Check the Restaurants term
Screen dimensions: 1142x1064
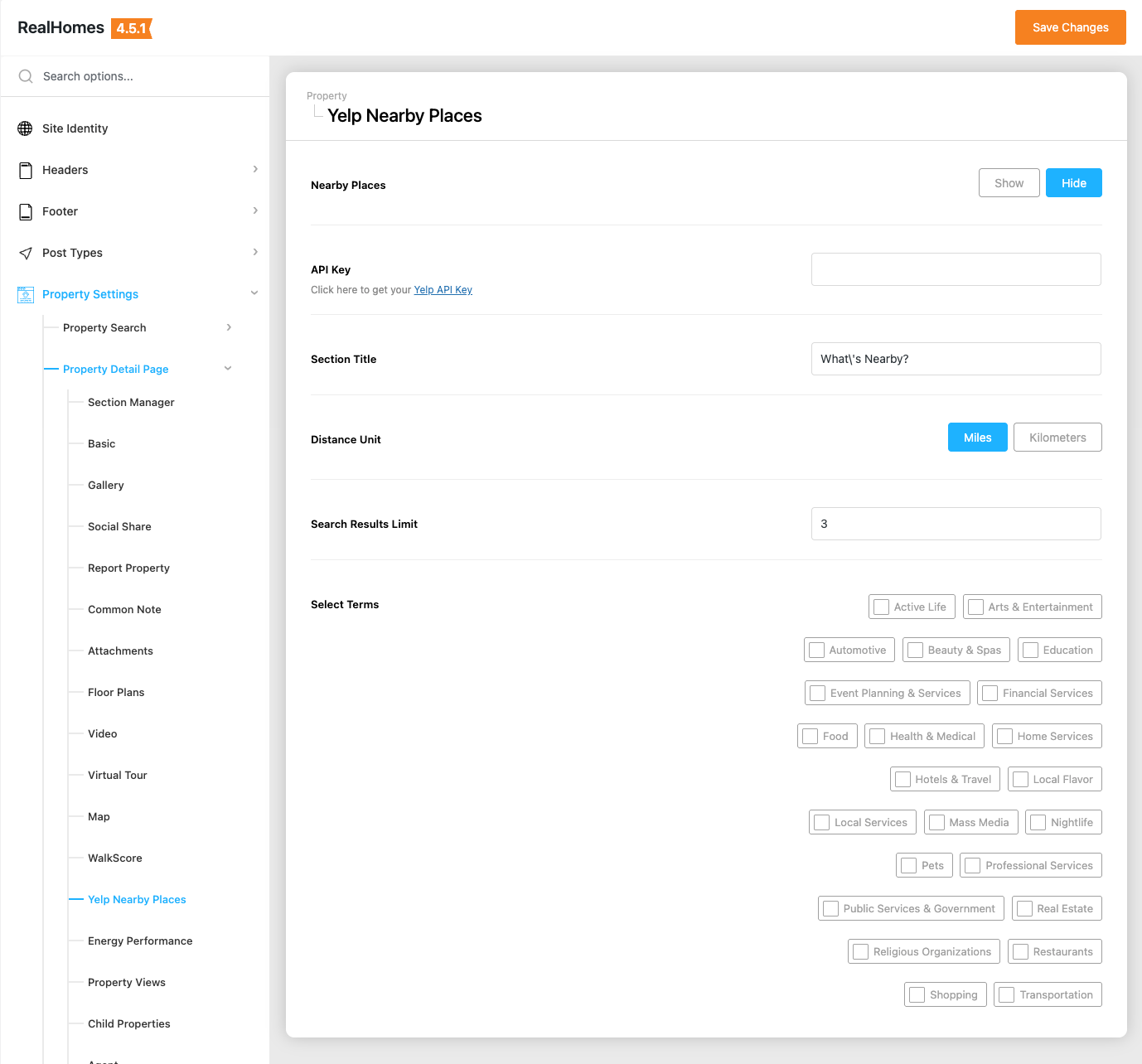click(1021, 951)
